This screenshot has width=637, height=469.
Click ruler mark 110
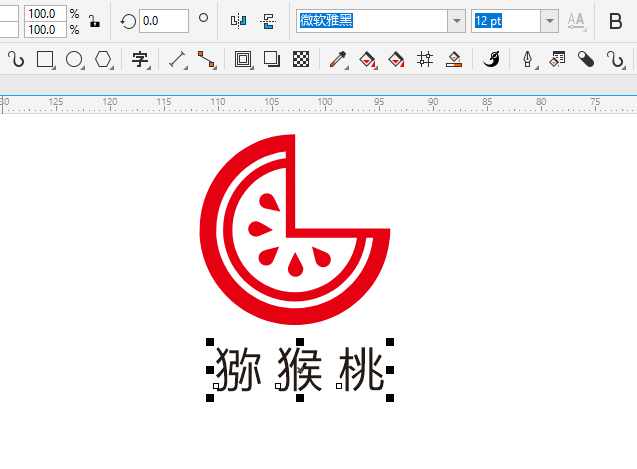click(218, 102)
